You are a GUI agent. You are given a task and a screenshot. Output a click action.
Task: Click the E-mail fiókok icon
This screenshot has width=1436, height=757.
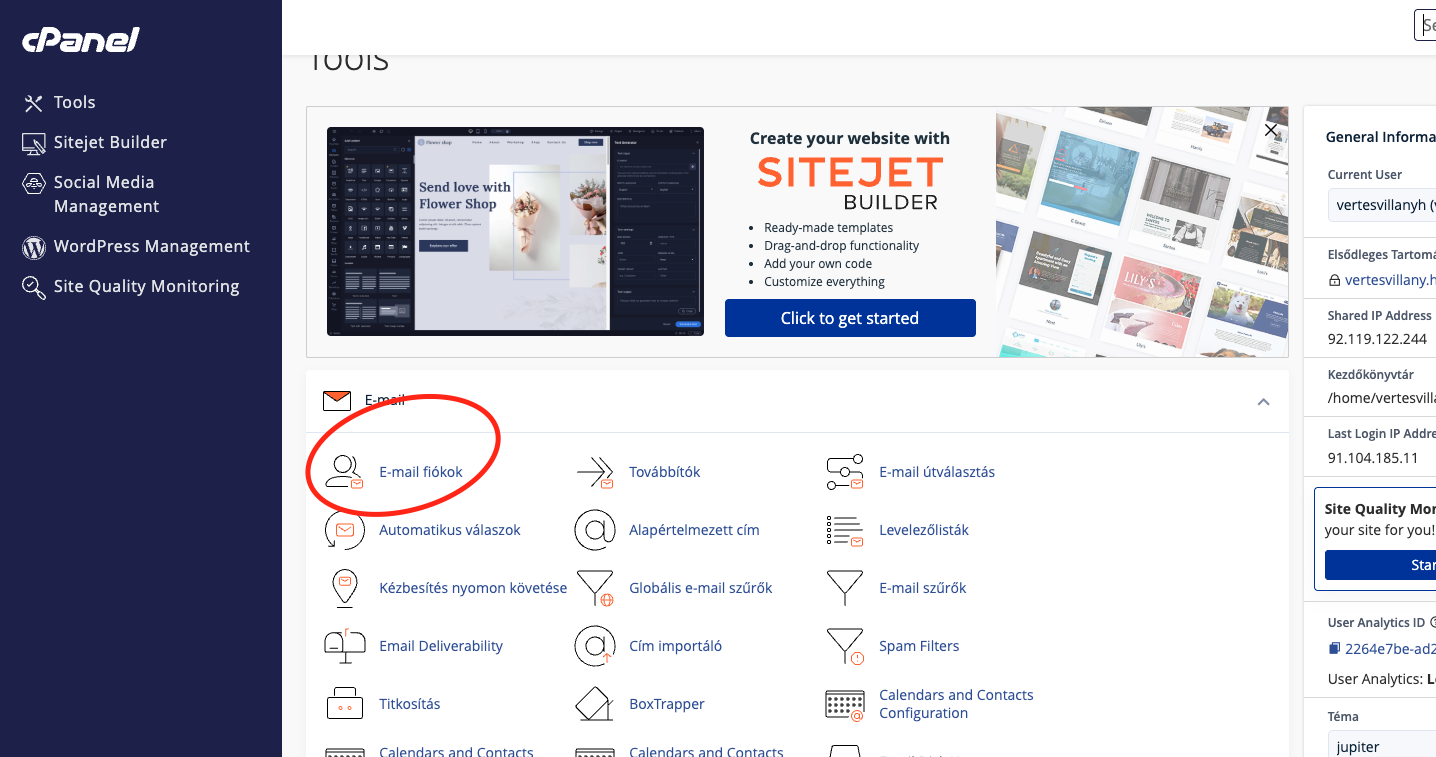[x=344, y=472]
